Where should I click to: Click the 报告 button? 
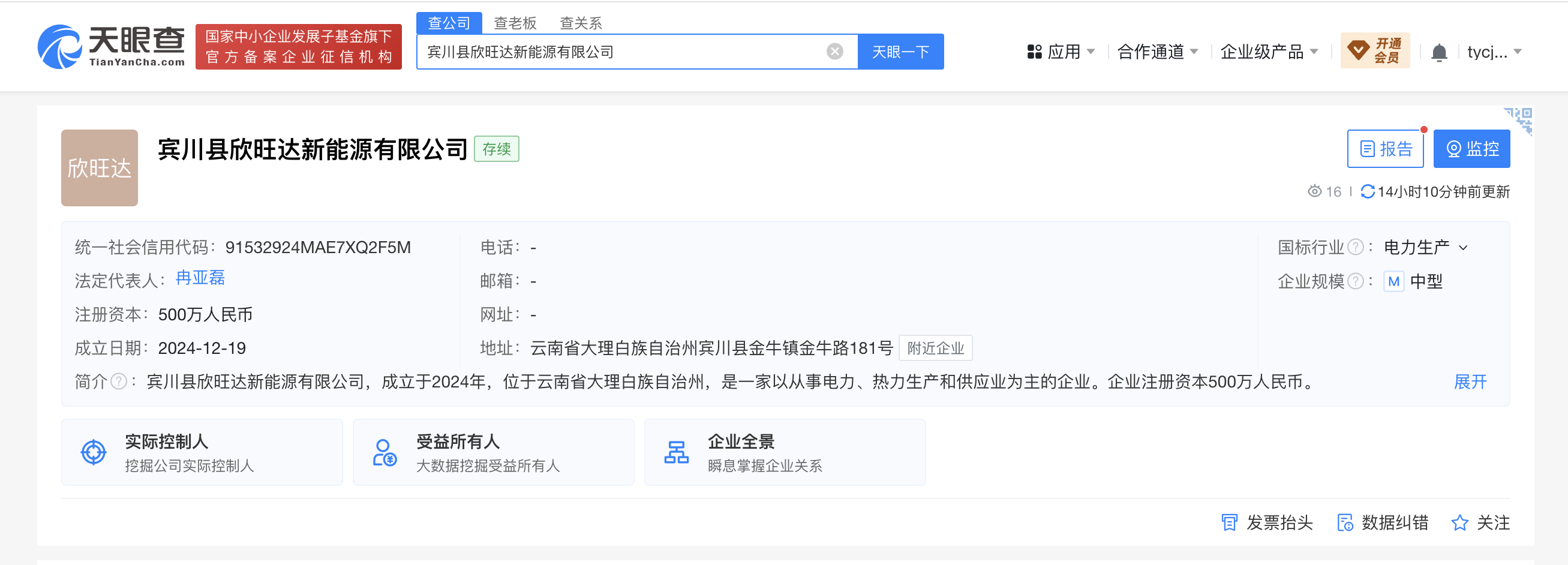1386,149
